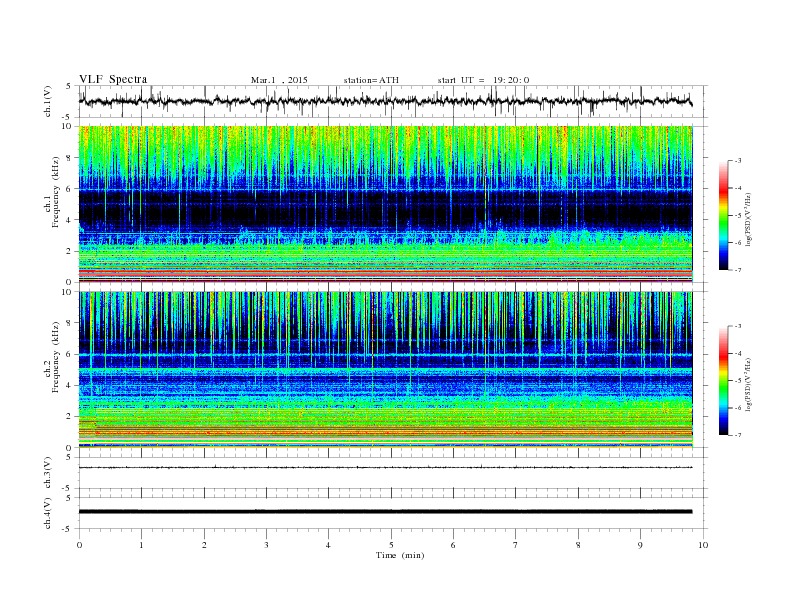Click the time axis tick label "7"
Image resolution: width=792 pixels, height=612 pixels.
coord(516,545)
